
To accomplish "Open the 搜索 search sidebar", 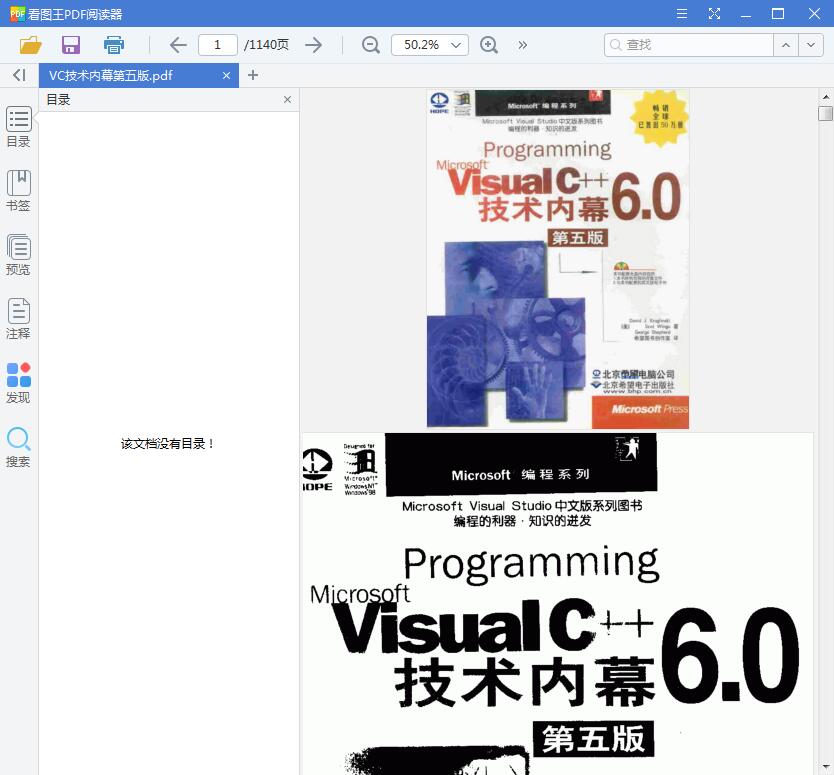I will 19,447.
